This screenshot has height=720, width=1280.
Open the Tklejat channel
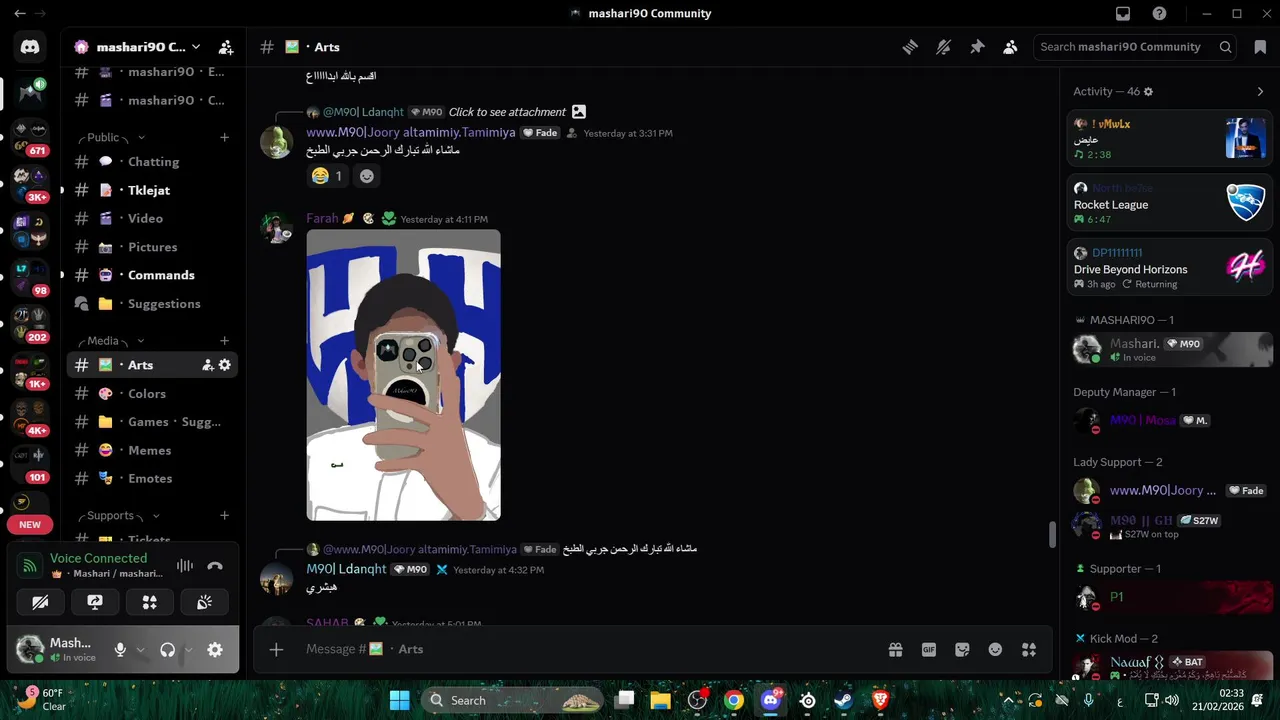point(153,190)
